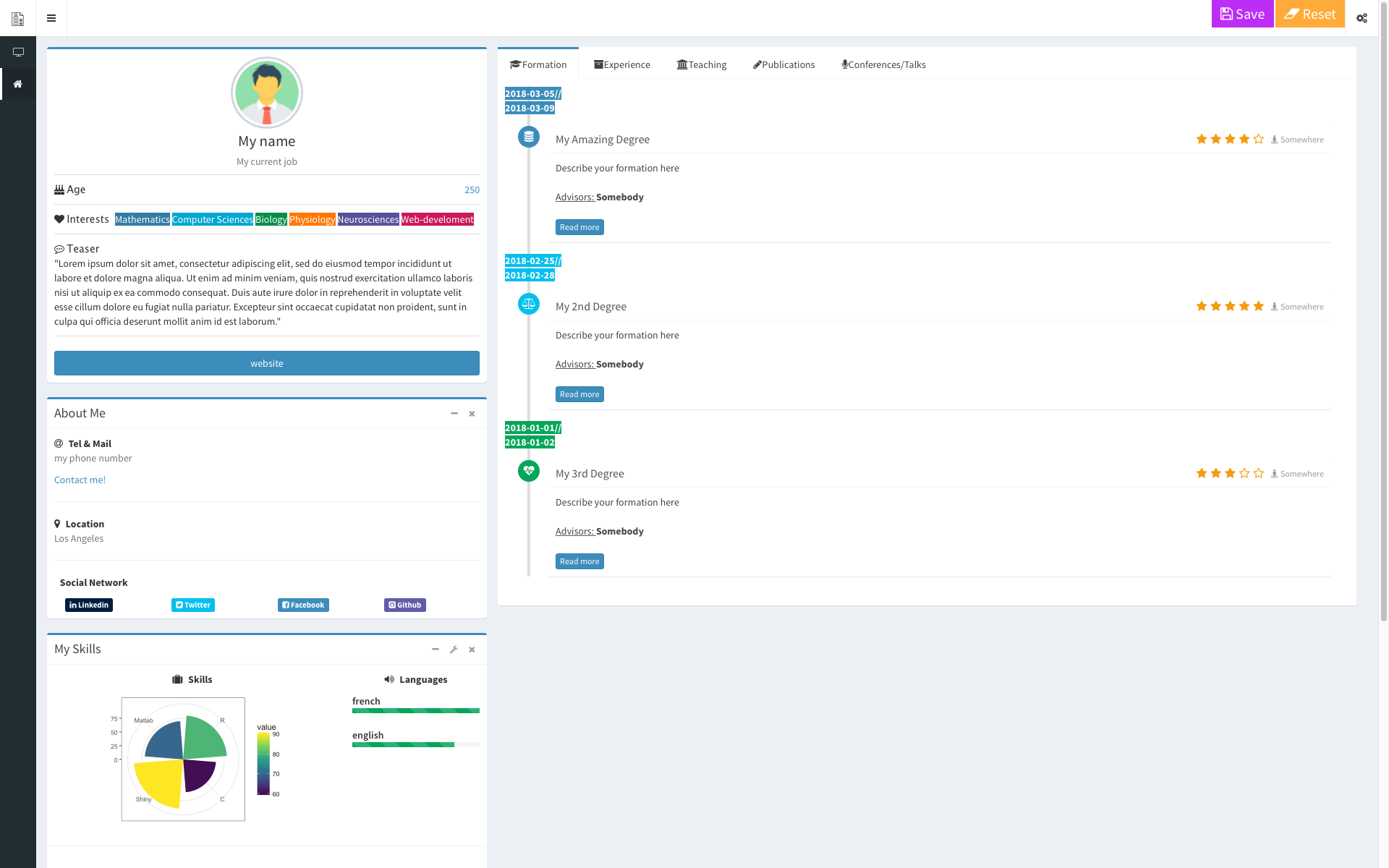The image size is (1389, 868).
Task: Switch to the Conferences/Talks tab
Action: click(883, 64)
